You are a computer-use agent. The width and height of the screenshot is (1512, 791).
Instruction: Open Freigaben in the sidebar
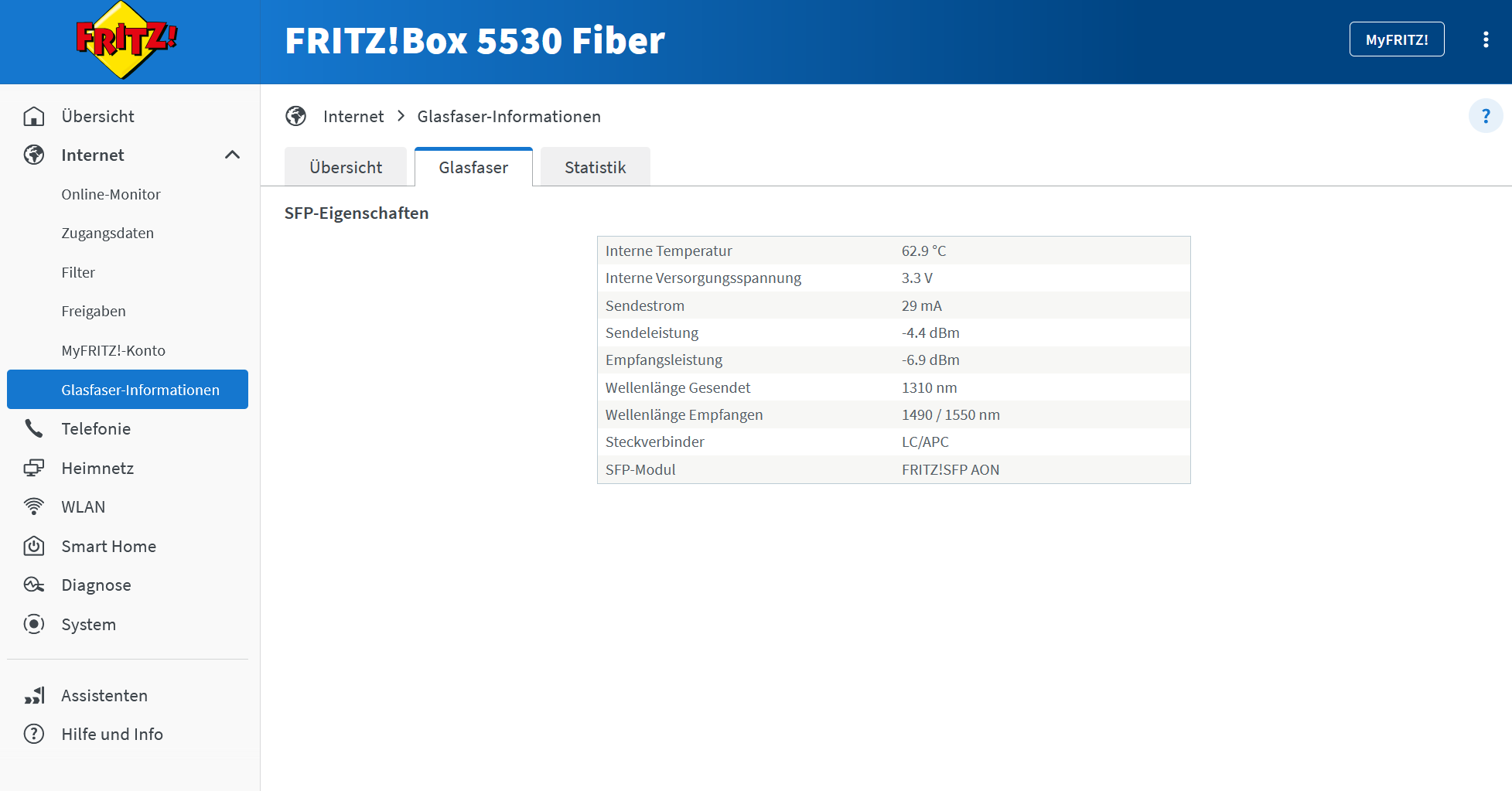94,311
